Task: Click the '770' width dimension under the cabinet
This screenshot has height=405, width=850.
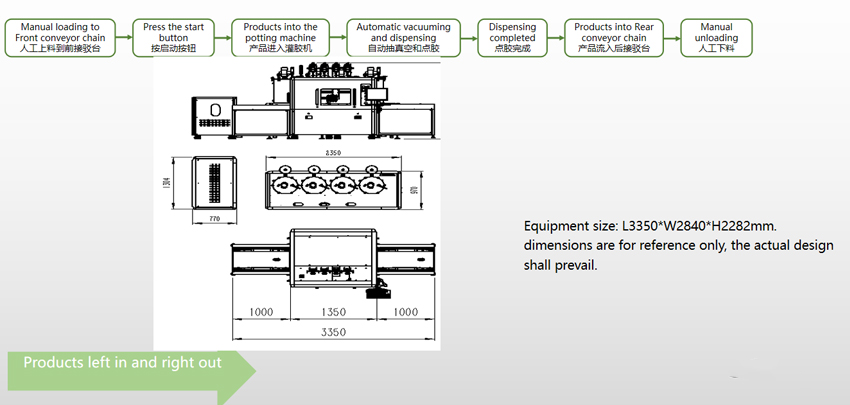Action: pyautogui.click(x=214, y=218)
